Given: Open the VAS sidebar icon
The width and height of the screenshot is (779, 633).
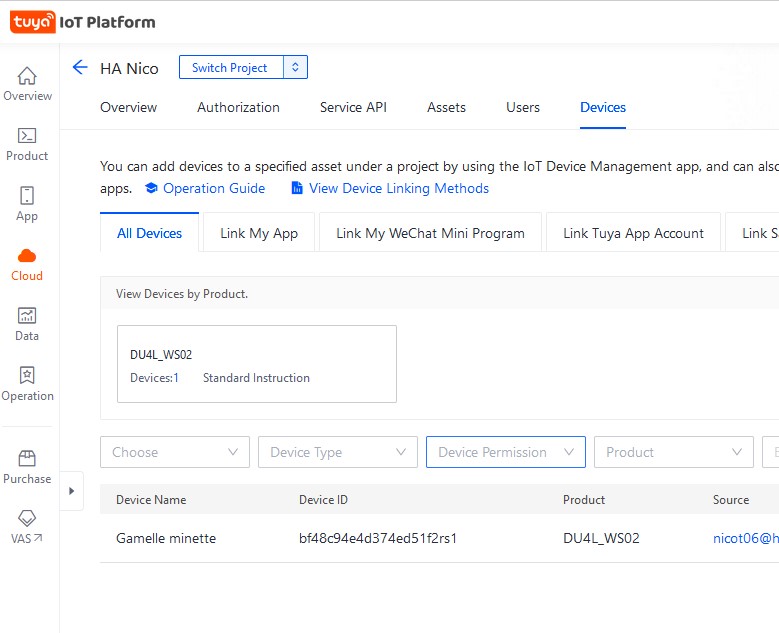Looking at the screenshot, I should (x=27, y=518).
